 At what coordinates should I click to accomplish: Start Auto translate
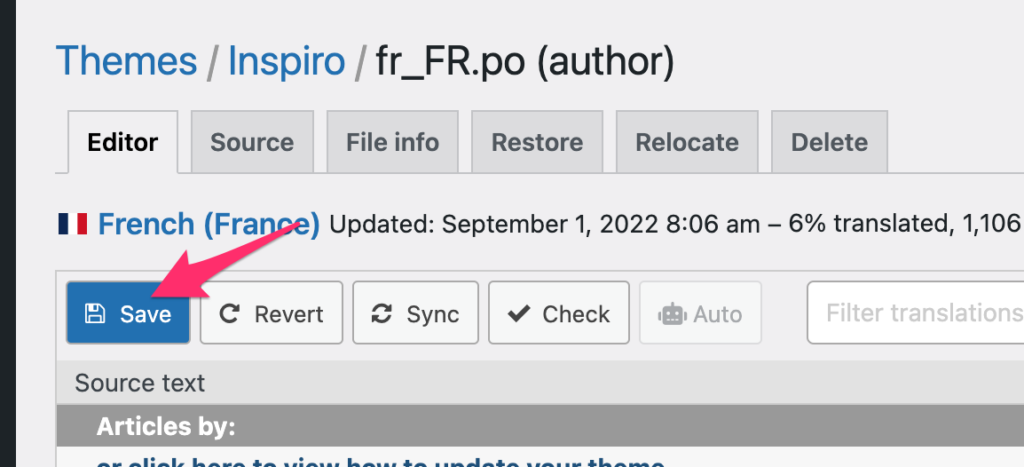pyautogui.click(x=701, y=313)
